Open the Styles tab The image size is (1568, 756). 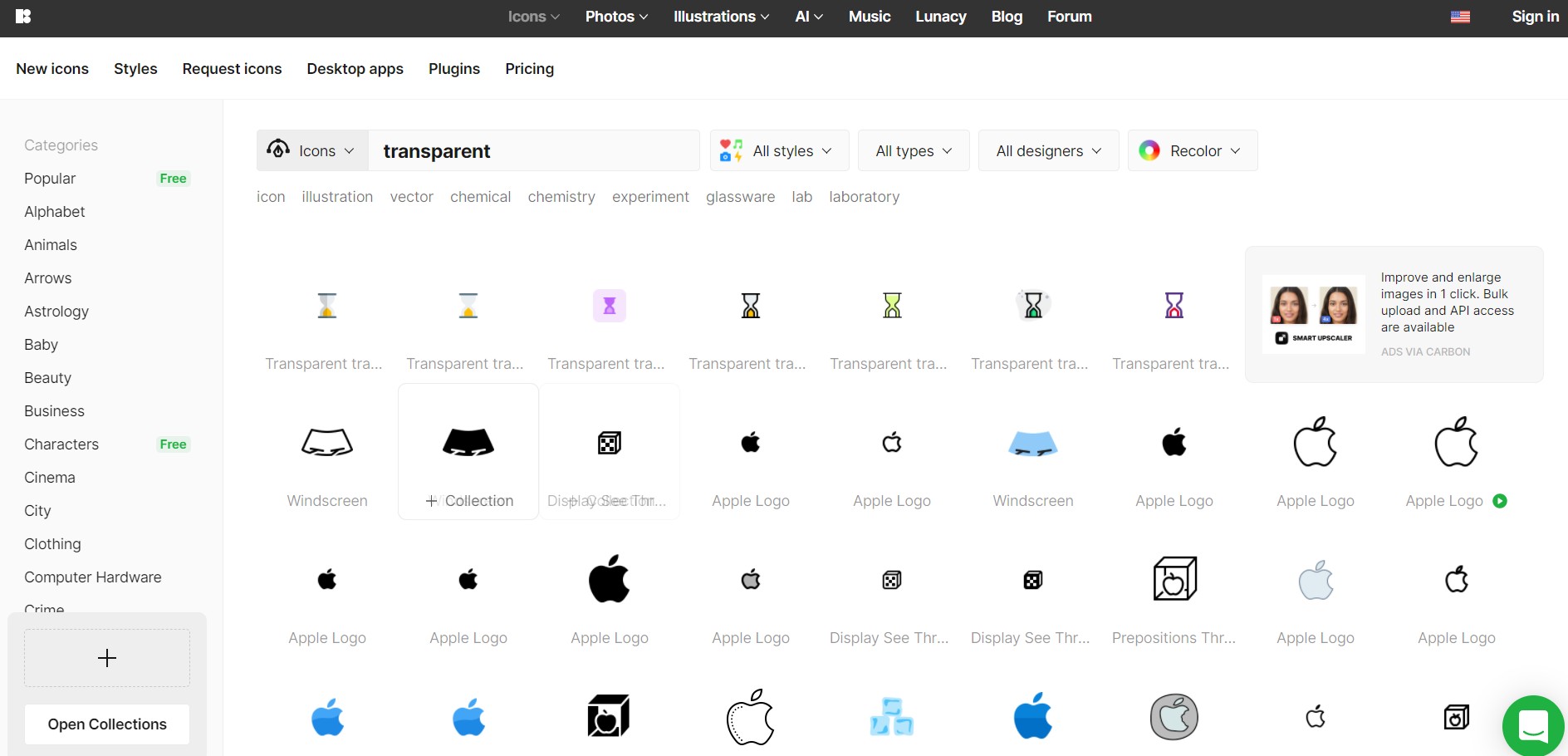(135, 69)
